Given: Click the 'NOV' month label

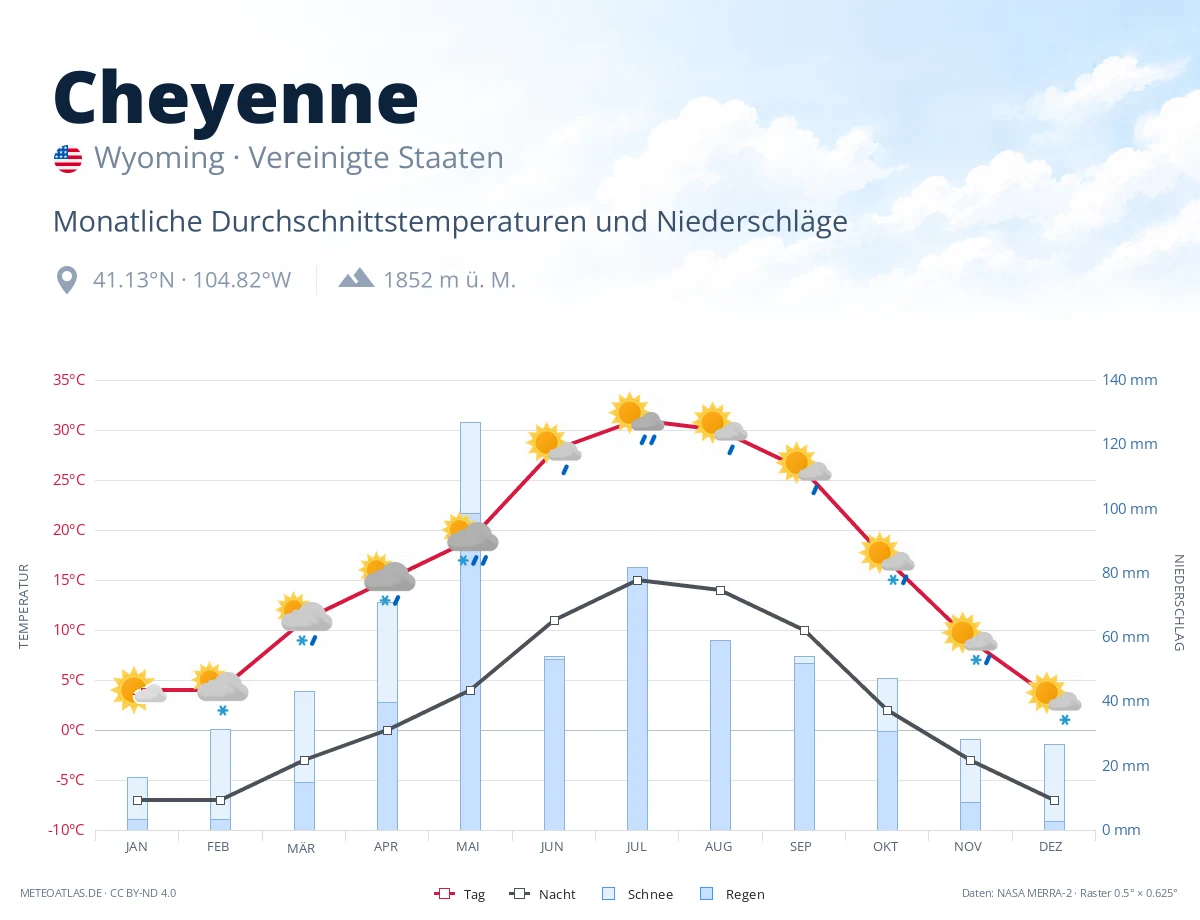Looking at the screenshot, I should point(968,846).
